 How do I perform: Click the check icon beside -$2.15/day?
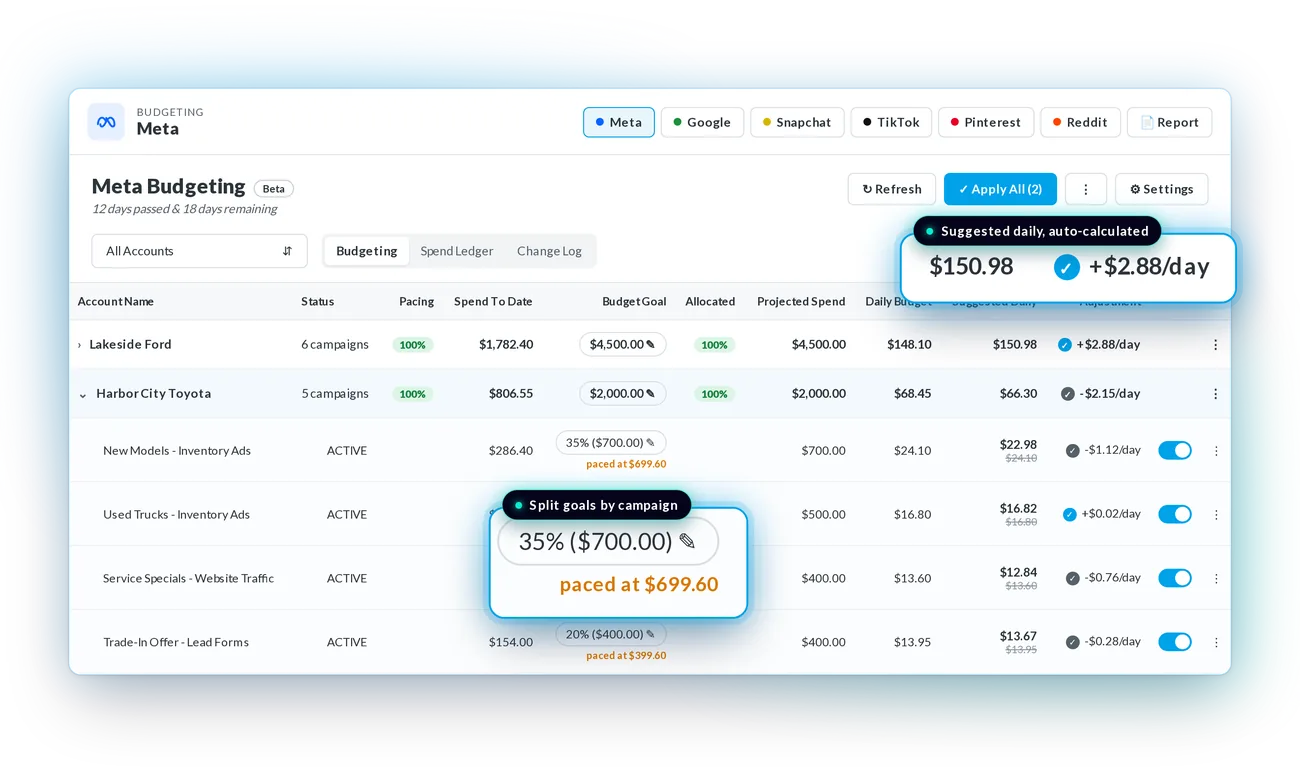point(1068,394)
